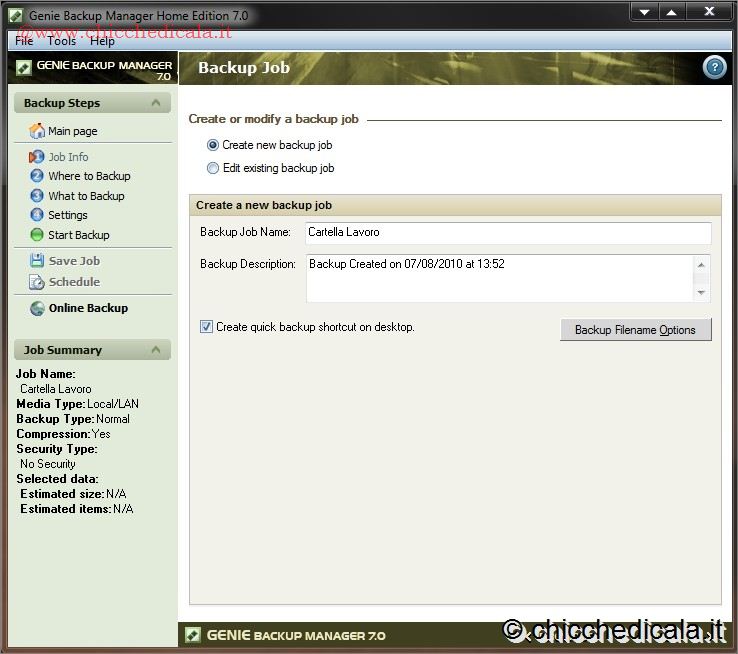
Task: Collapse the Job Summary panel
Action: click(x=156, y=350)
